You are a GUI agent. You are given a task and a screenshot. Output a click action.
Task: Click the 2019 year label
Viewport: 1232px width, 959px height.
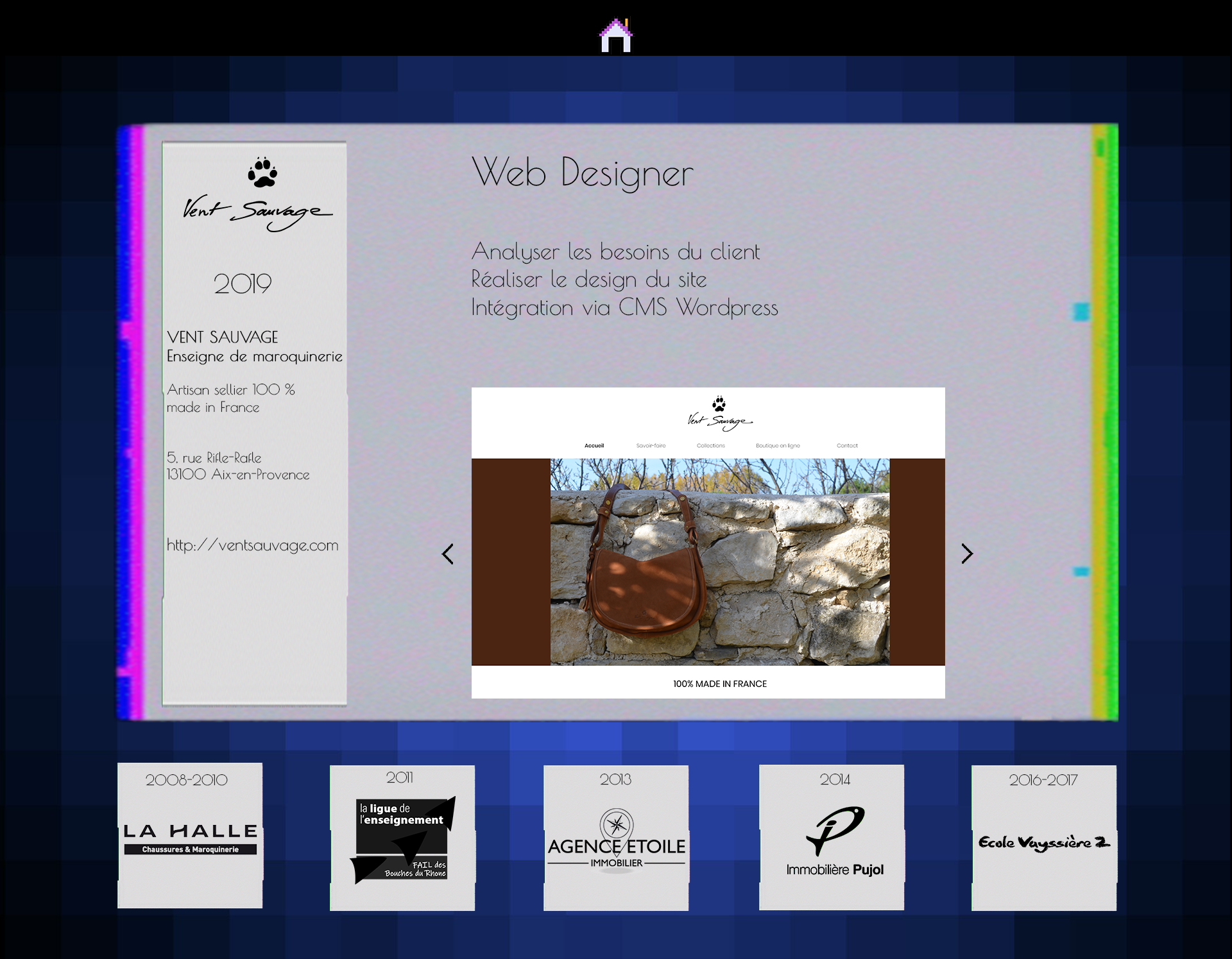(243, 284)
